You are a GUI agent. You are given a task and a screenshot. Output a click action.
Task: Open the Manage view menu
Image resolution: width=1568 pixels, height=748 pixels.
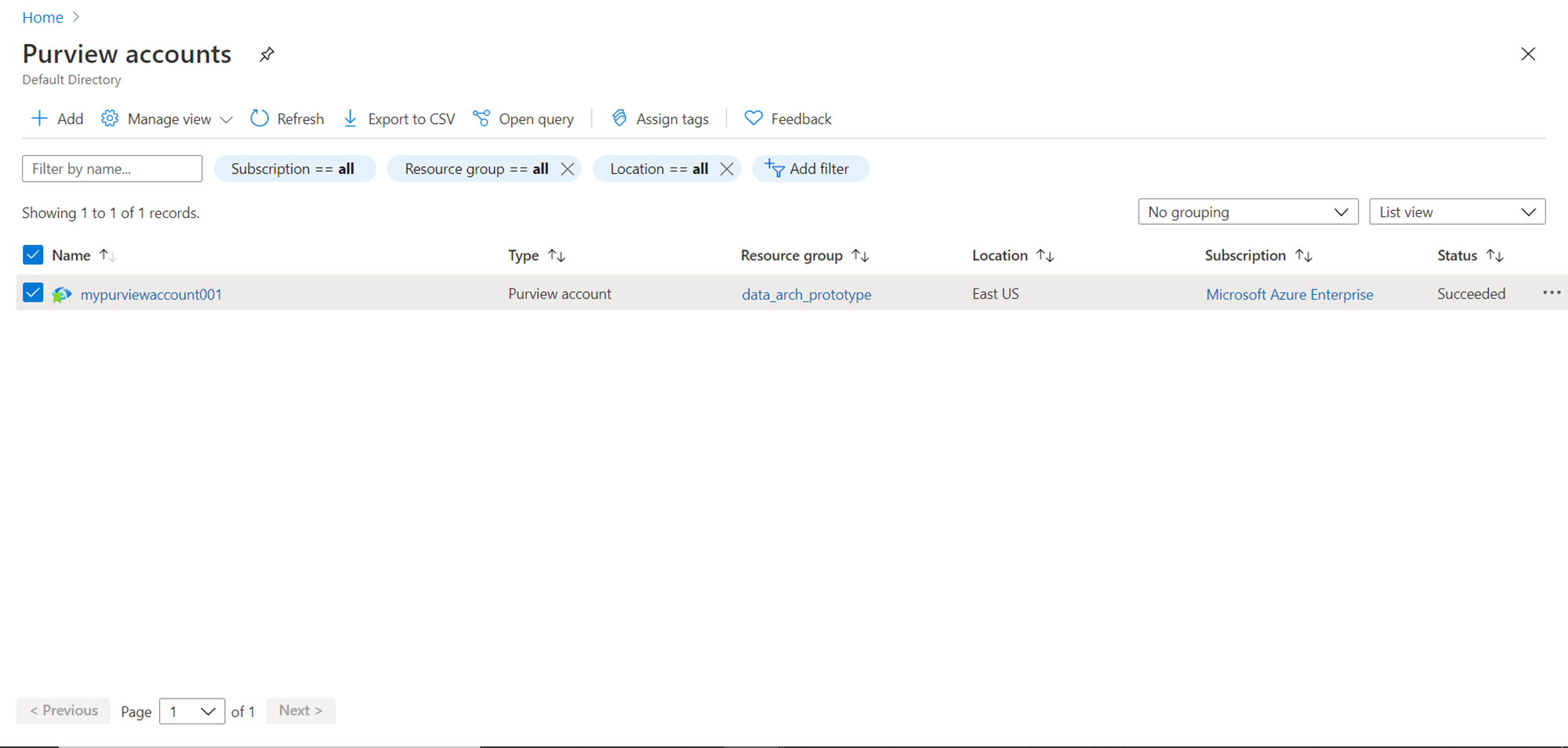[167, 118]
